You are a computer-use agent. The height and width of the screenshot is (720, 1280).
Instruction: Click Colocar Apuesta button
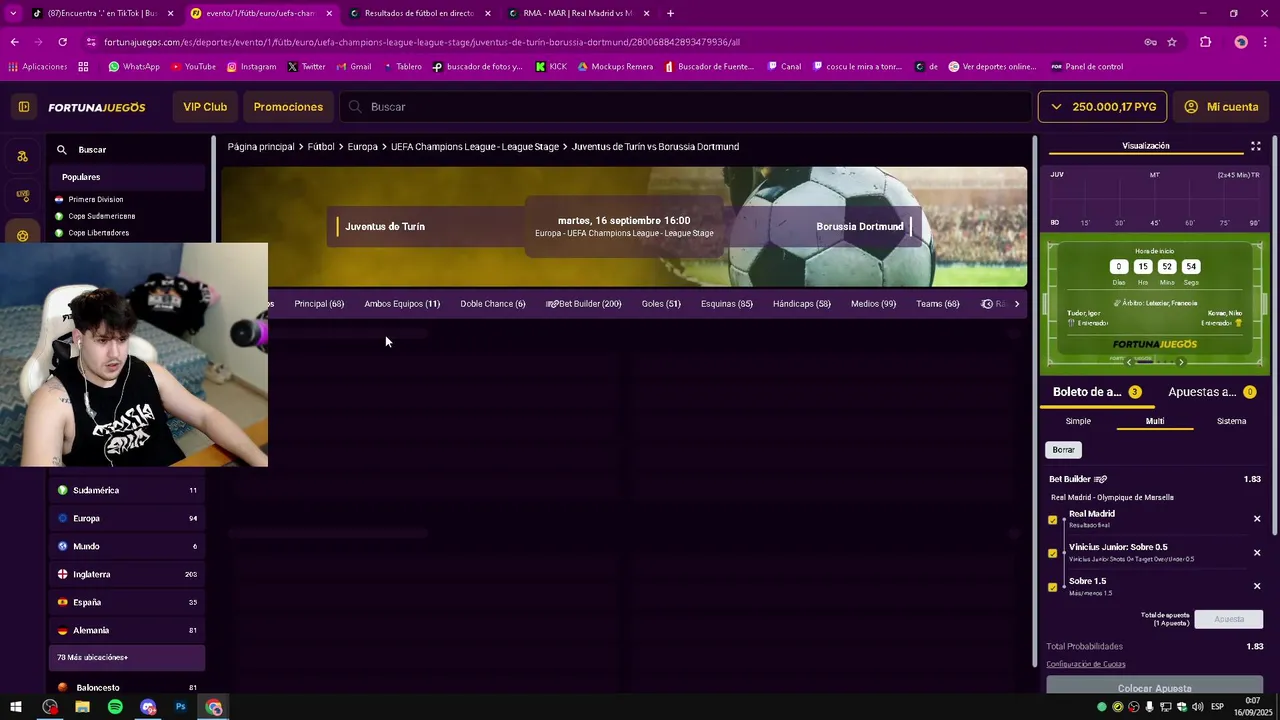point(1154,688)
